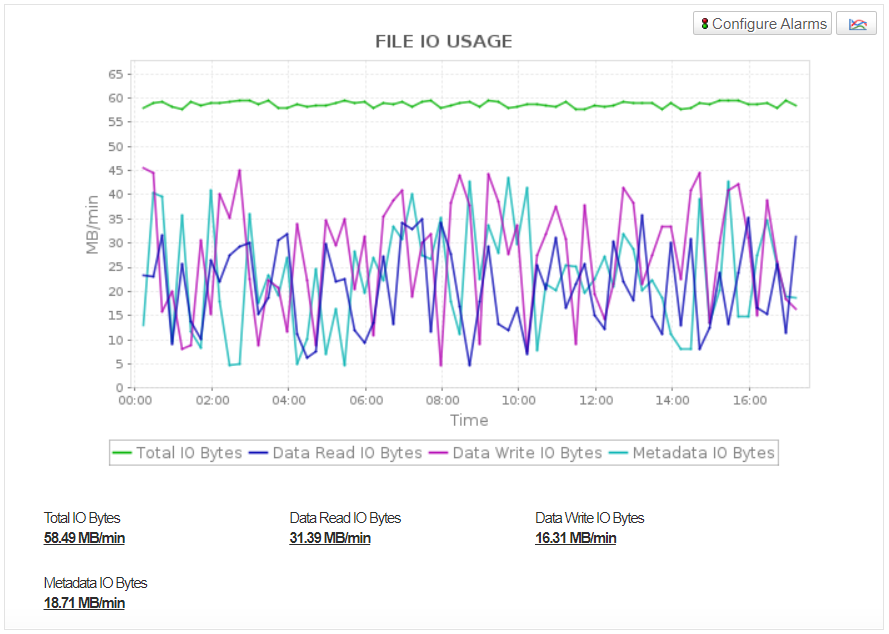Image resolution: width=889 pixels, height=634 pixels.
Task: Click the cyan Metadata IO legend line
Action: click(618, 453)
